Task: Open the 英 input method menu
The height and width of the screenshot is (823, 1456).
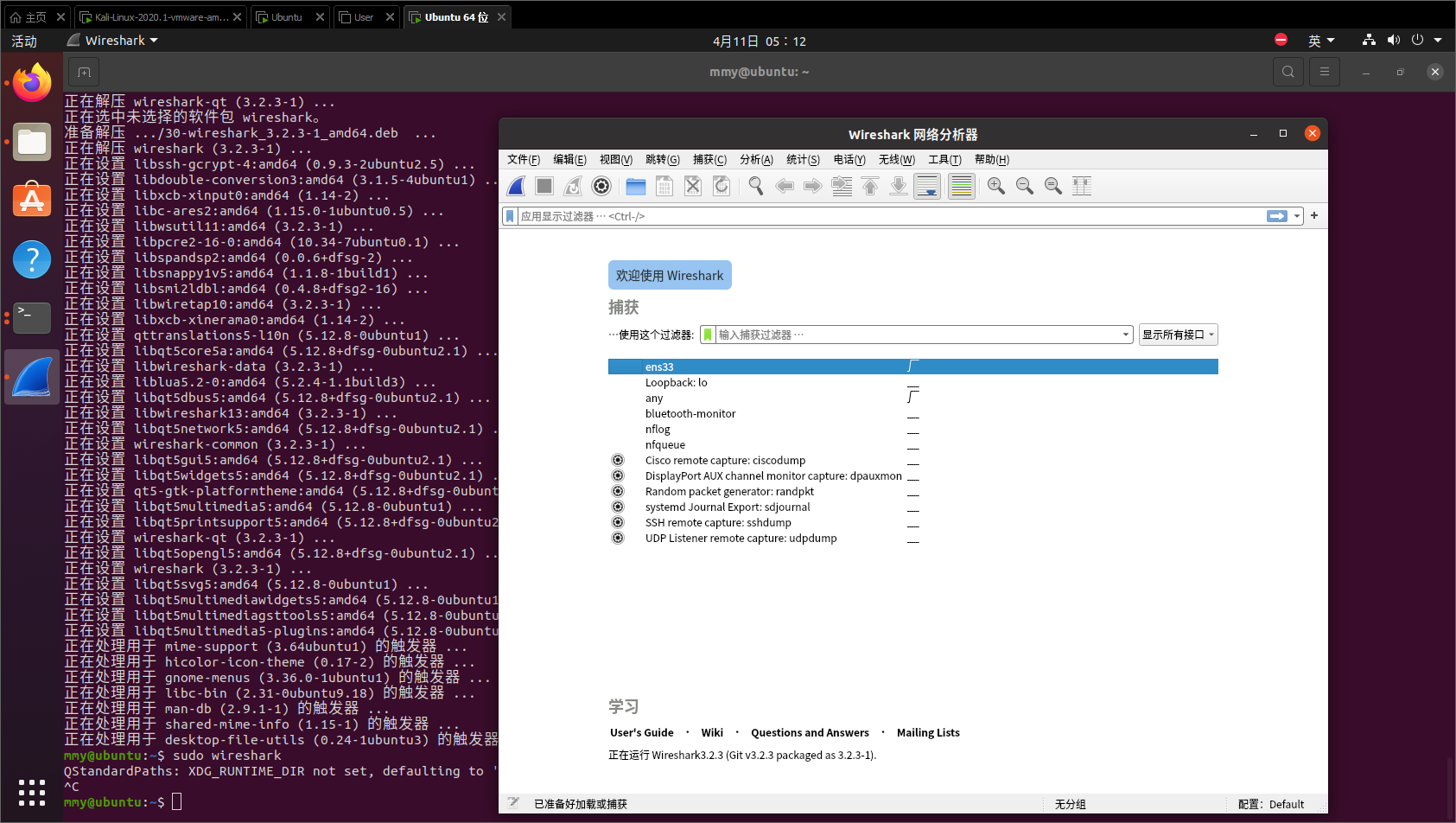Action: click(x=1321, y=41)
